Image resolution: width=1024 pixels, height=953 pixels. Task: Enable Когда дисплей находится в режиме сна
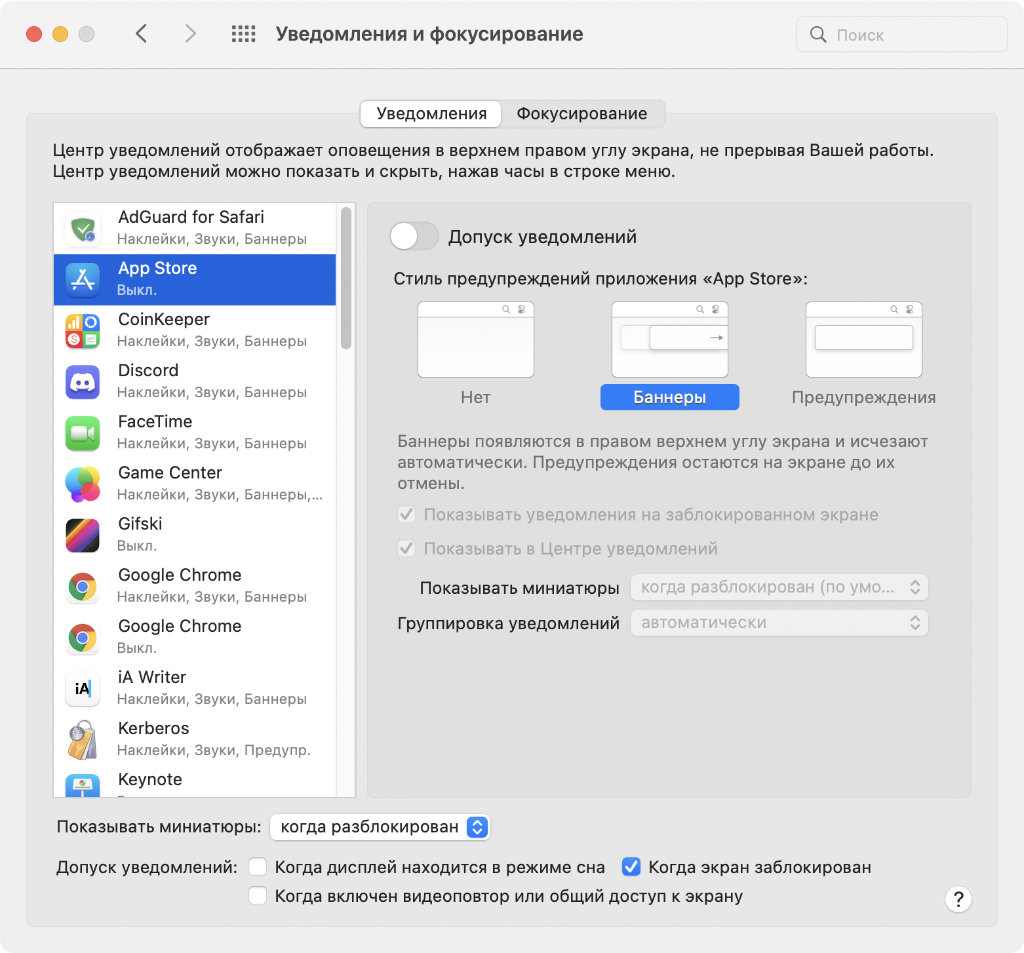point(257,867)
